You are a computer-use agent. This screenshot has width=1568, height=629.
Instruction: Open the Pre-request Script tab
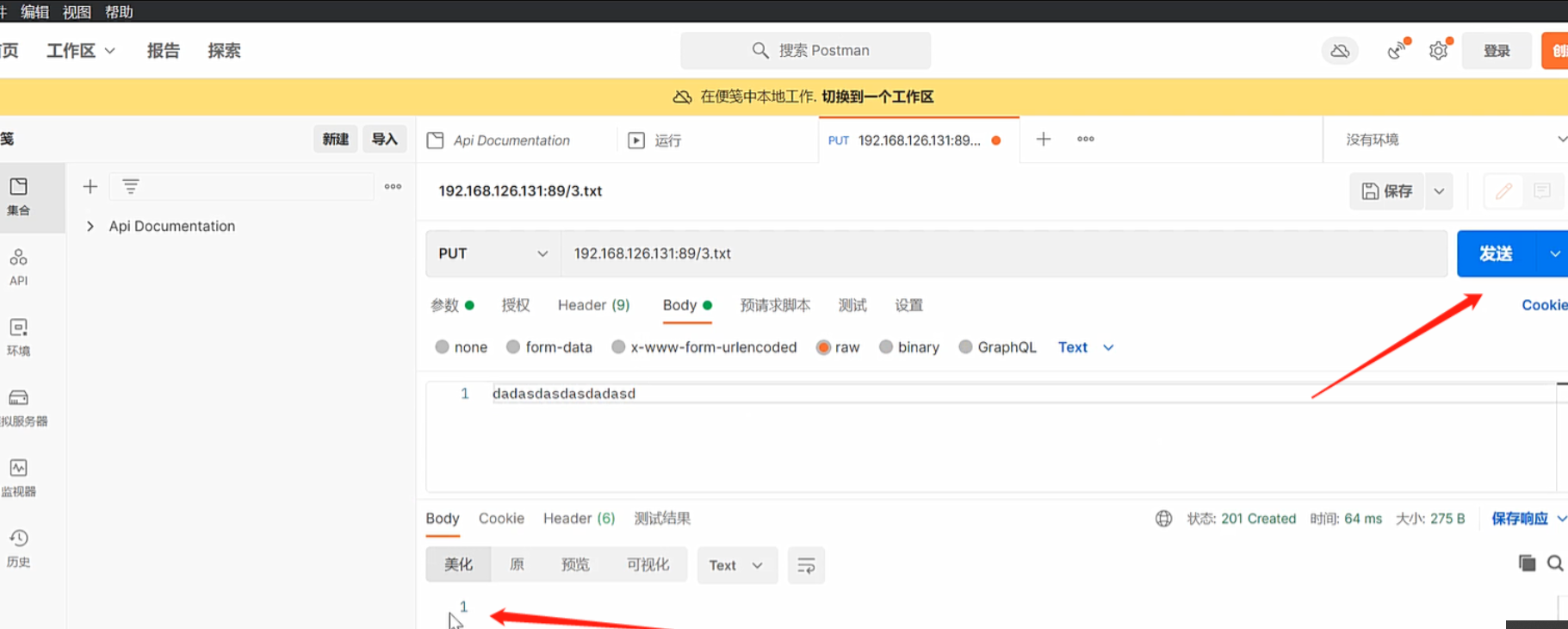775,305
